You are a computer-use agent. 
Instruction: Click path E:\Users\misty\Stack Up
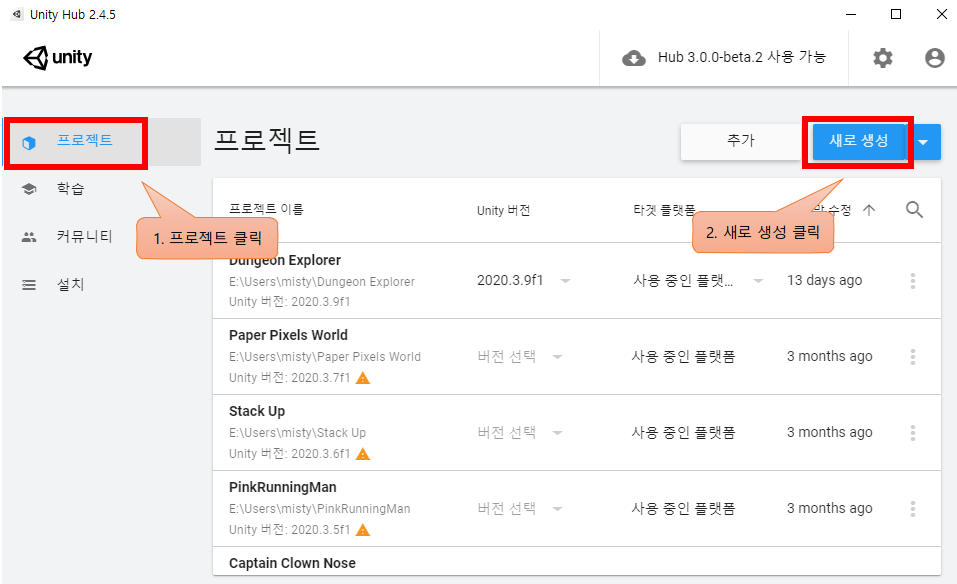297,433
